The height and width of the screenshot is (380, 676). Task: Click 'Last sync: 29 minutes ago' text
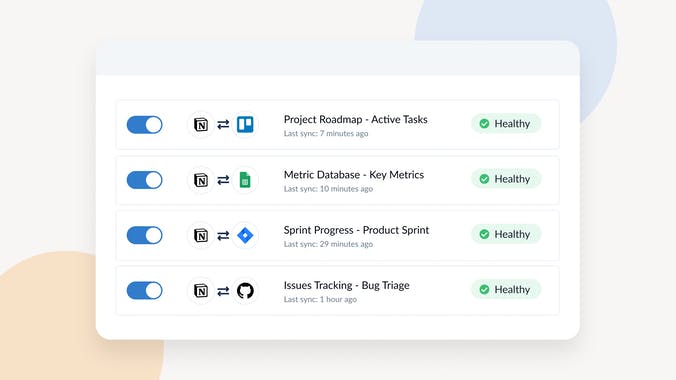328,244
